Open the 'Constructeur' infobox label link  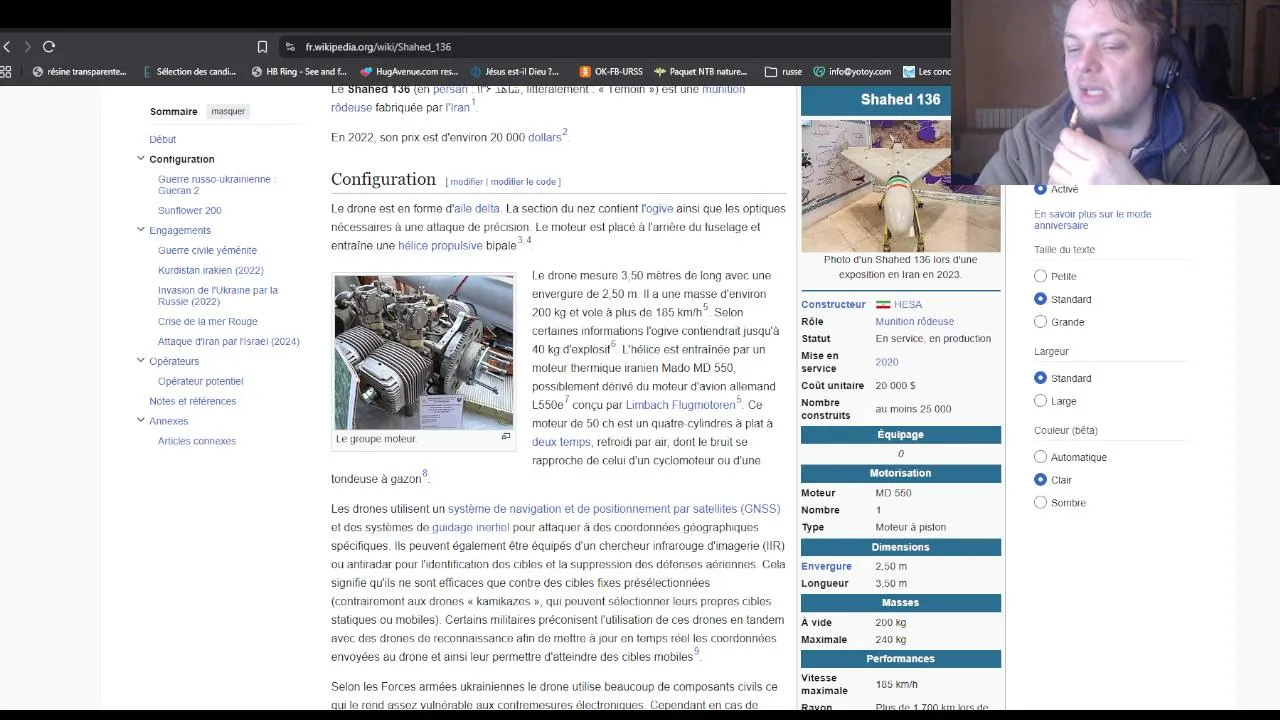(833, 304)
